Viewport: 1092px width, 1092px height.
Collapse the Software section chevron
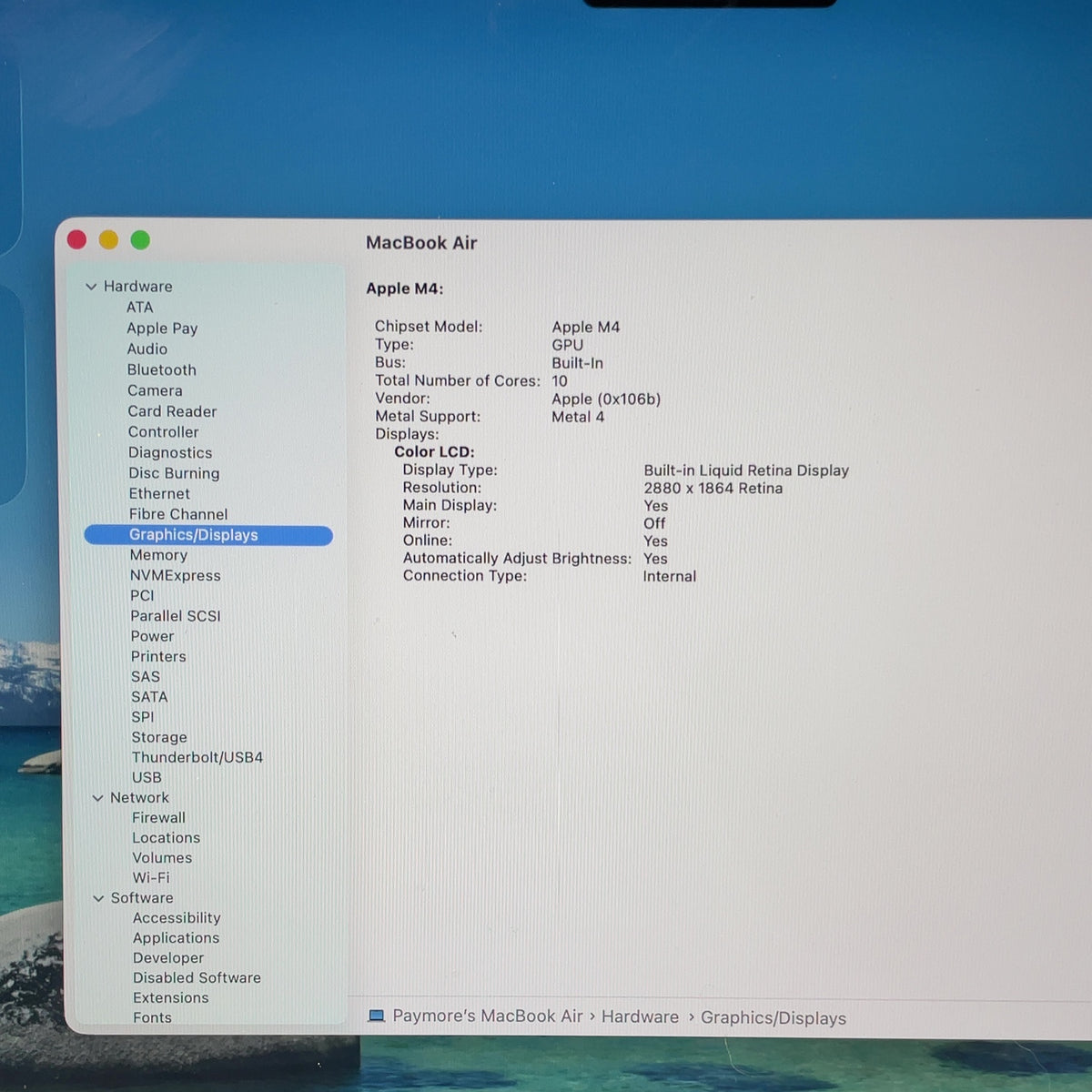click(x=98, y=898)
